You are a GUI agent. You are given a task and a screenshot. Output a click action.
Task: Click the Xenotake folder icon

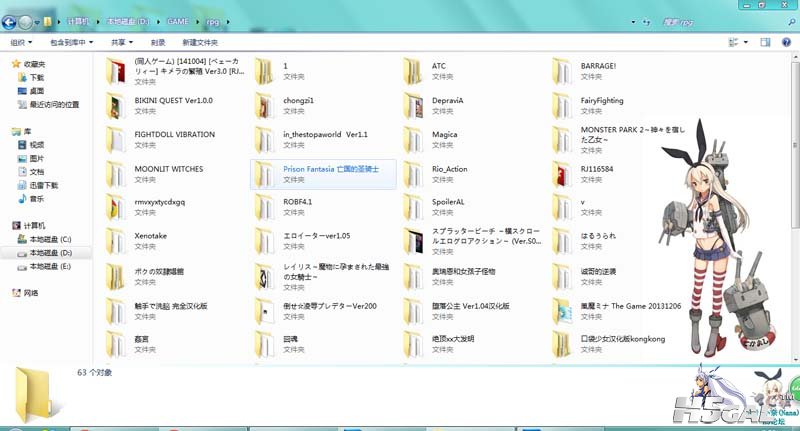pyautogui.click(x=116, y=241)
